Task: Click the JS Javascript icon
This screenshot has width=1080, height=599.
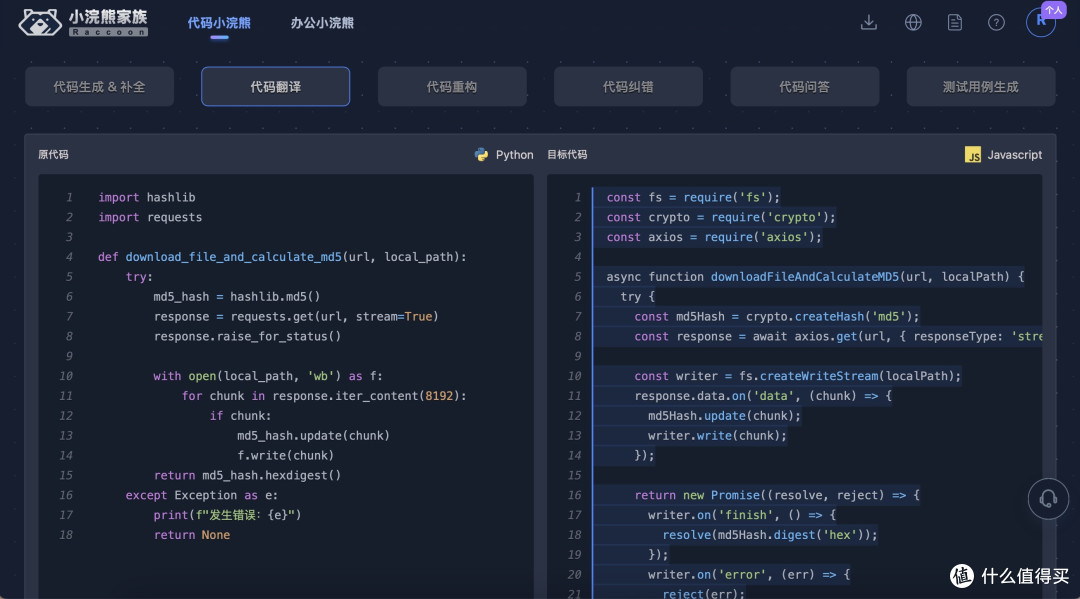Action: [973, 155]
